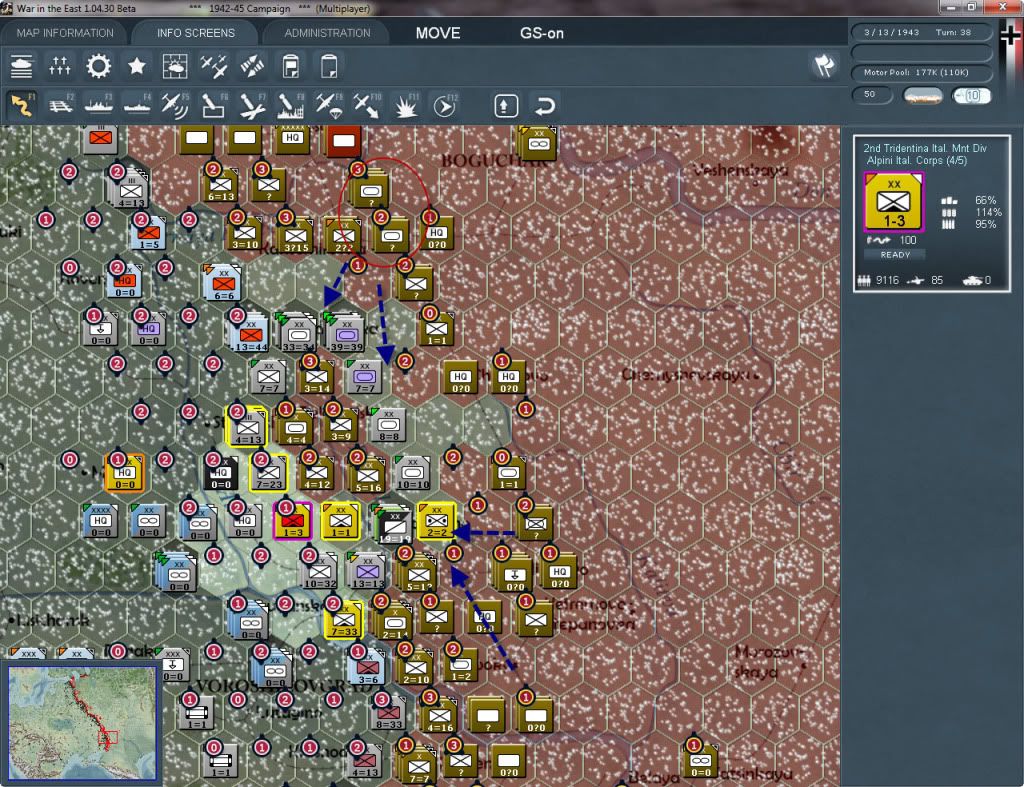Click the snow level 10 indicator
The height and width of the screenshot is (787, 1024).
971,96
